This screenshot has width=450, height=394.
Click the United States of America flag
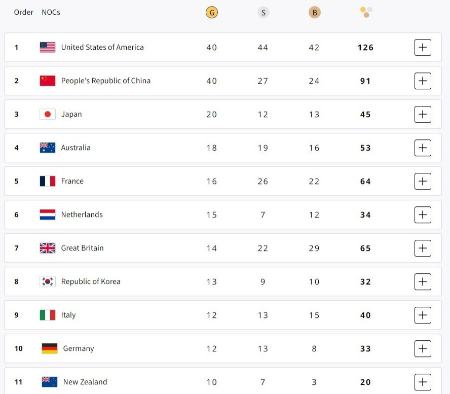(47, 47)
